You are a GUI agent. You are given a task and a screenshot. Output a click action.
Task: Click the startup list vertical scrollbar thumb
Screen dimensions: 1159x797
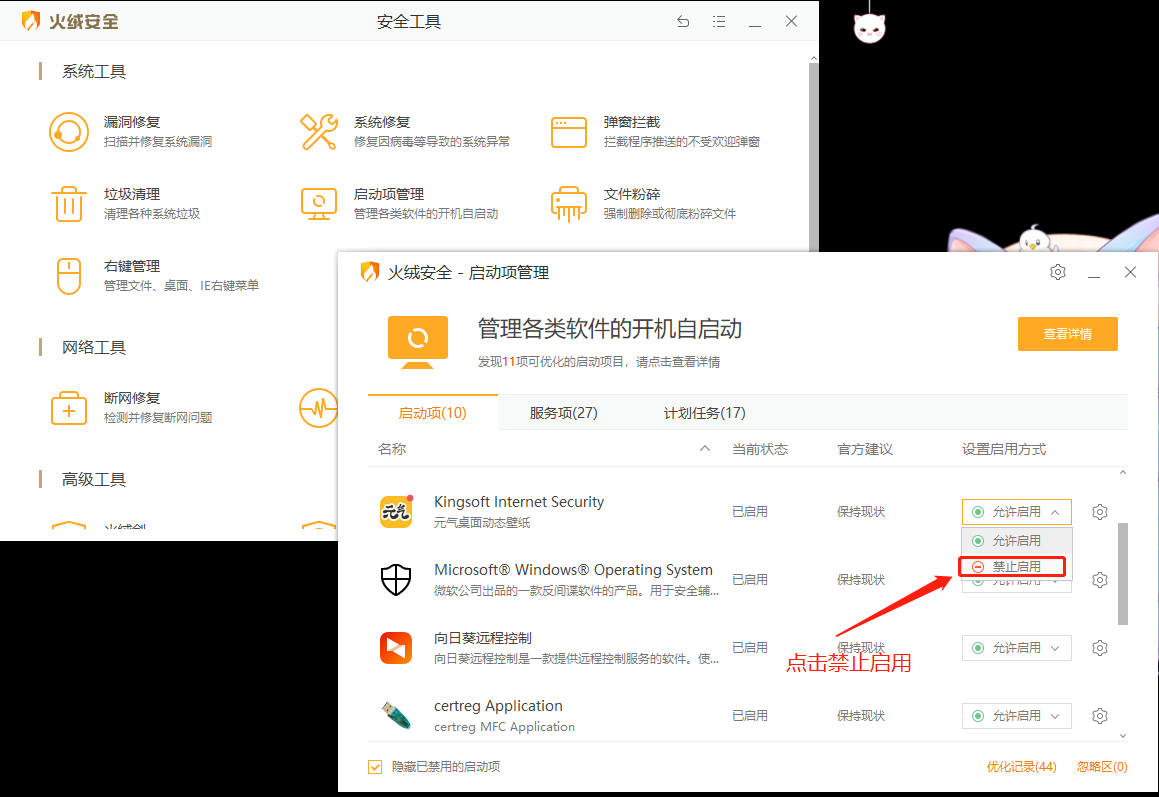tap(1123, 574)
